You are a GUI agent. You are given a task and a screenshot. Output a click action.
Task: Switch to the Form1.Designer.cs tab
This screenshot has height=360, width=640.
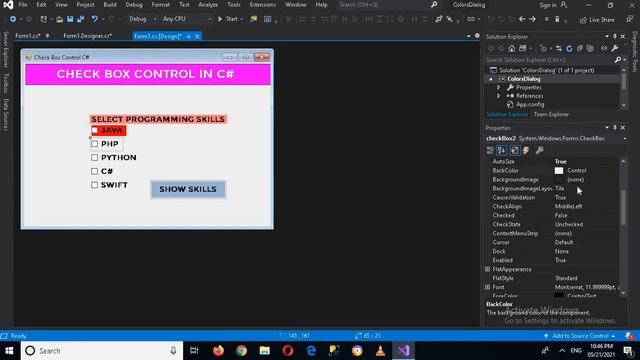88,36
